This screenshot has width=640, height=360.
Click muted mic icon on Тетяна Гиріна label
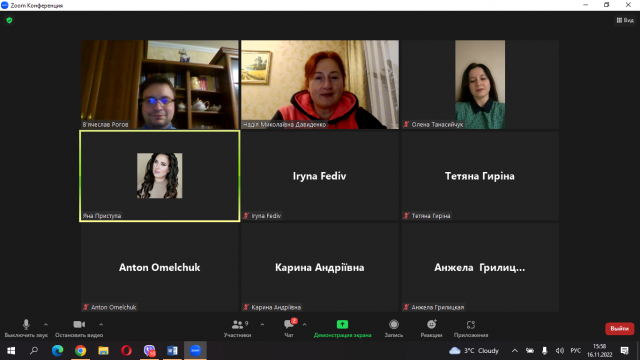point(406,216)
